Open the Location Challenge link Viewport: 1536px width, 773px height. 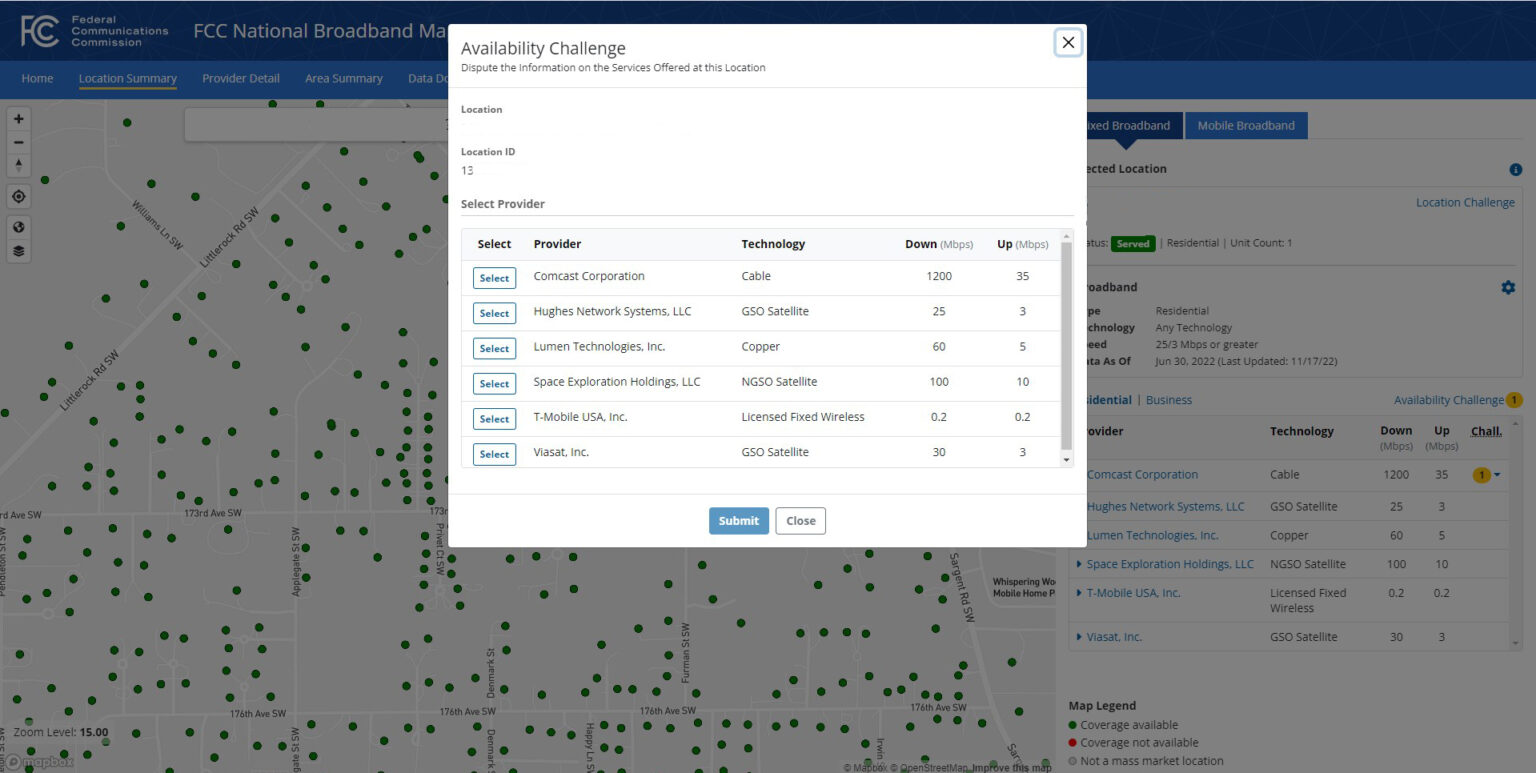[x=1465, y=202]
